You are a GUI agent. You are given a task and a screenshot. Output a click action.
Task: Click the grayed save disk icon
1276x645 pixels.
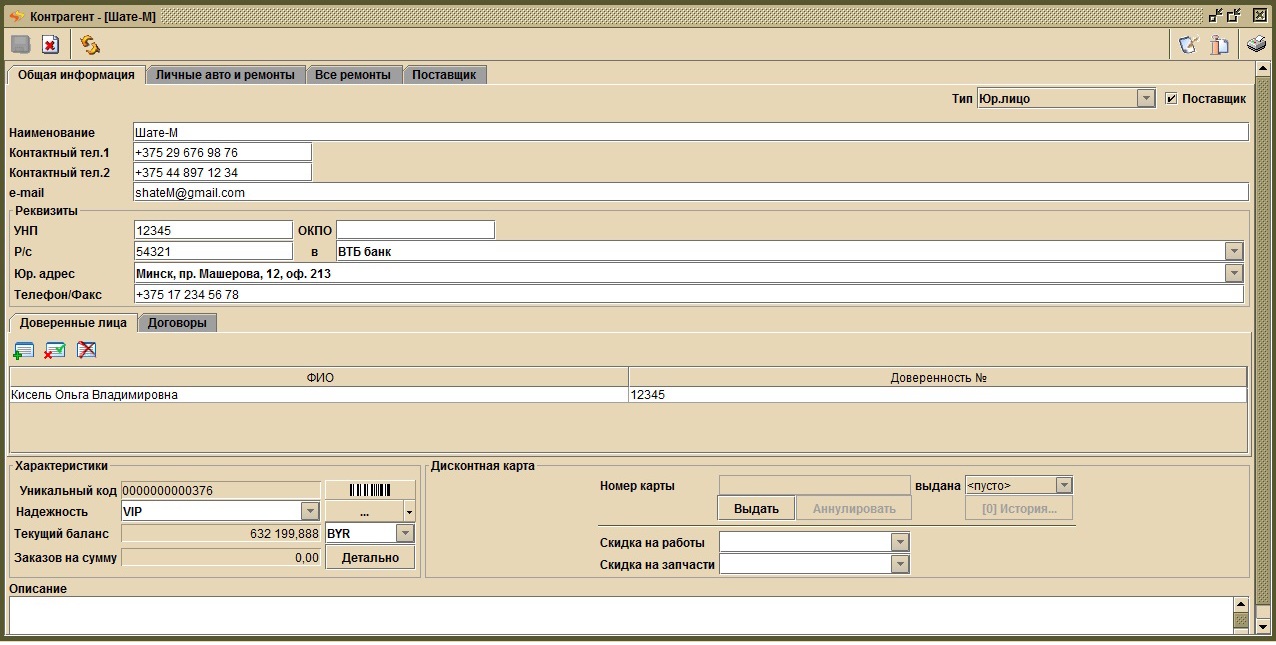tap(21, 44)
